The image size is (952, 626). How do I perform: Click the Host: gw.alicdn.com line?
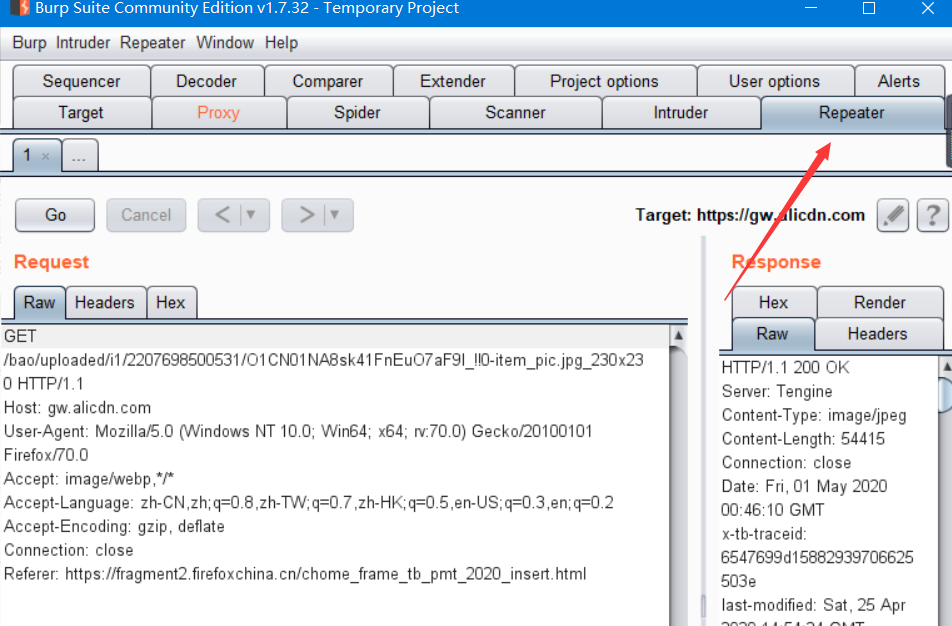click(78, 407)
